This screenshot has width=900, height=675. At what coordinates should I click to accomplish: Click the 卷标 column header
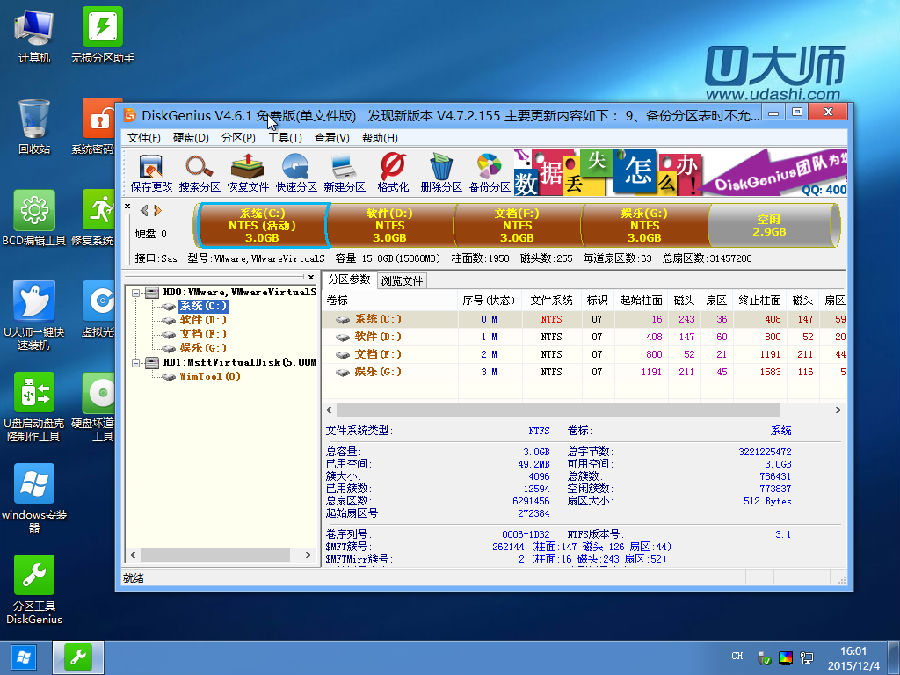[390, 300]
